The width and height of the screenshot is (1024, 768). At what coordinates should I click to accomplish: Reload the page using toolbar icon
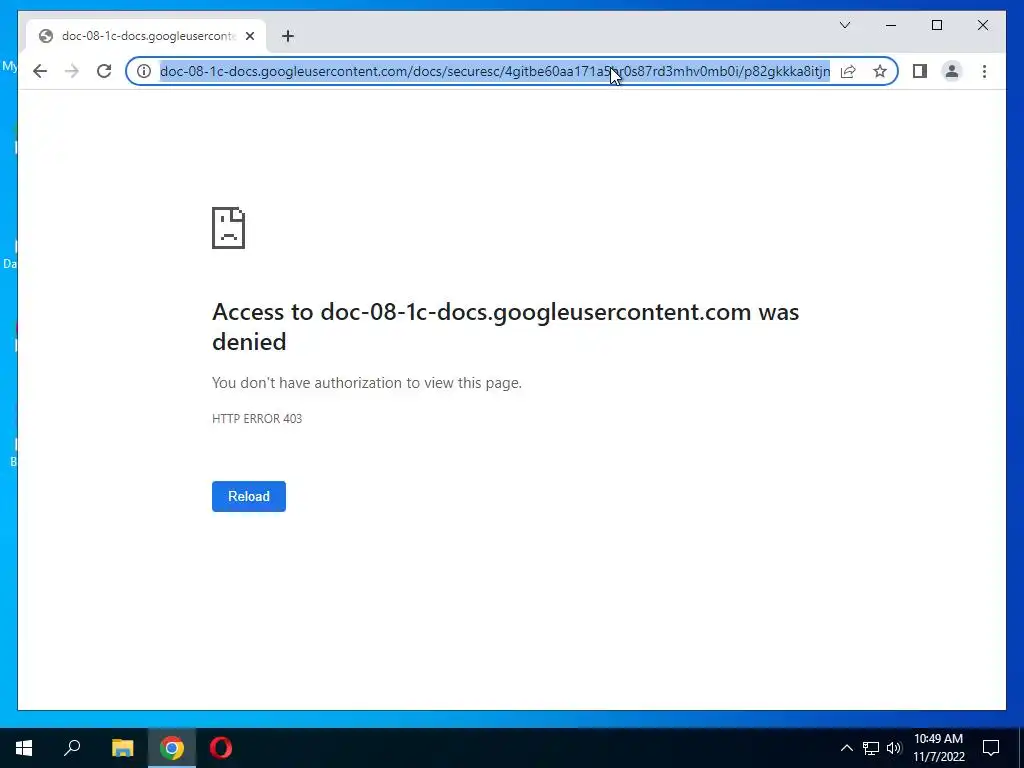(104, 71)
